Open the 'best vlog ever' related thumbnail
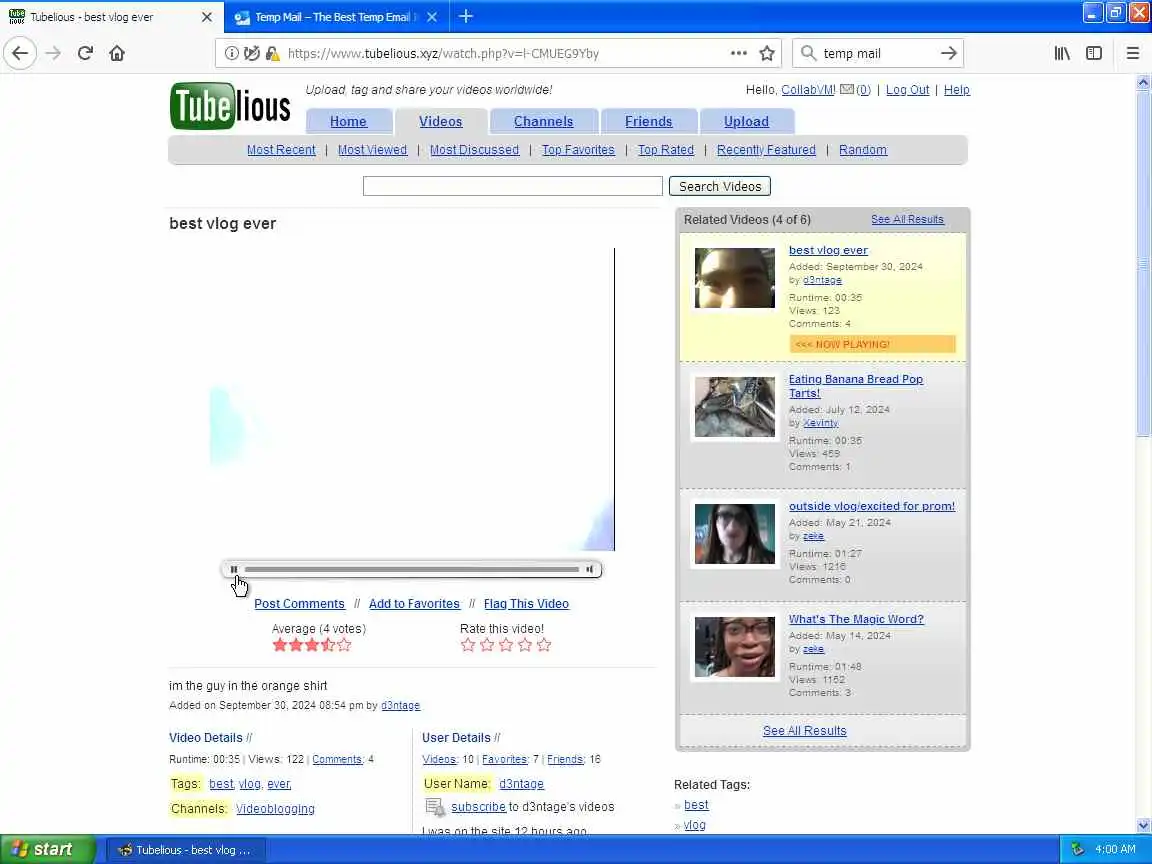This screenshot has height=864, width=1152. coord(735,278)
